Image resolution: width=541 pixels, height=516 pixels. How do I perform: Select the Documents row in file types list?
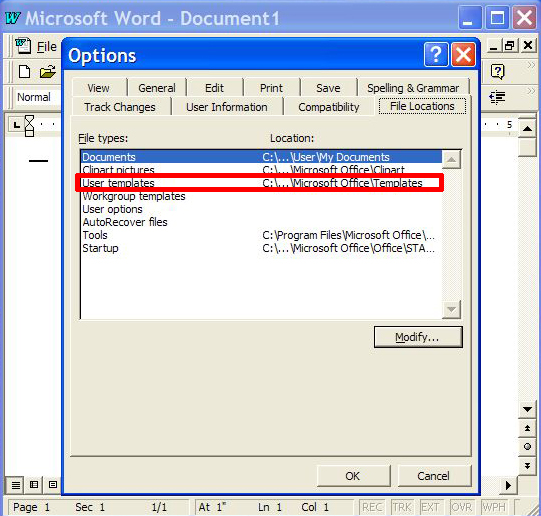[262, 157]
